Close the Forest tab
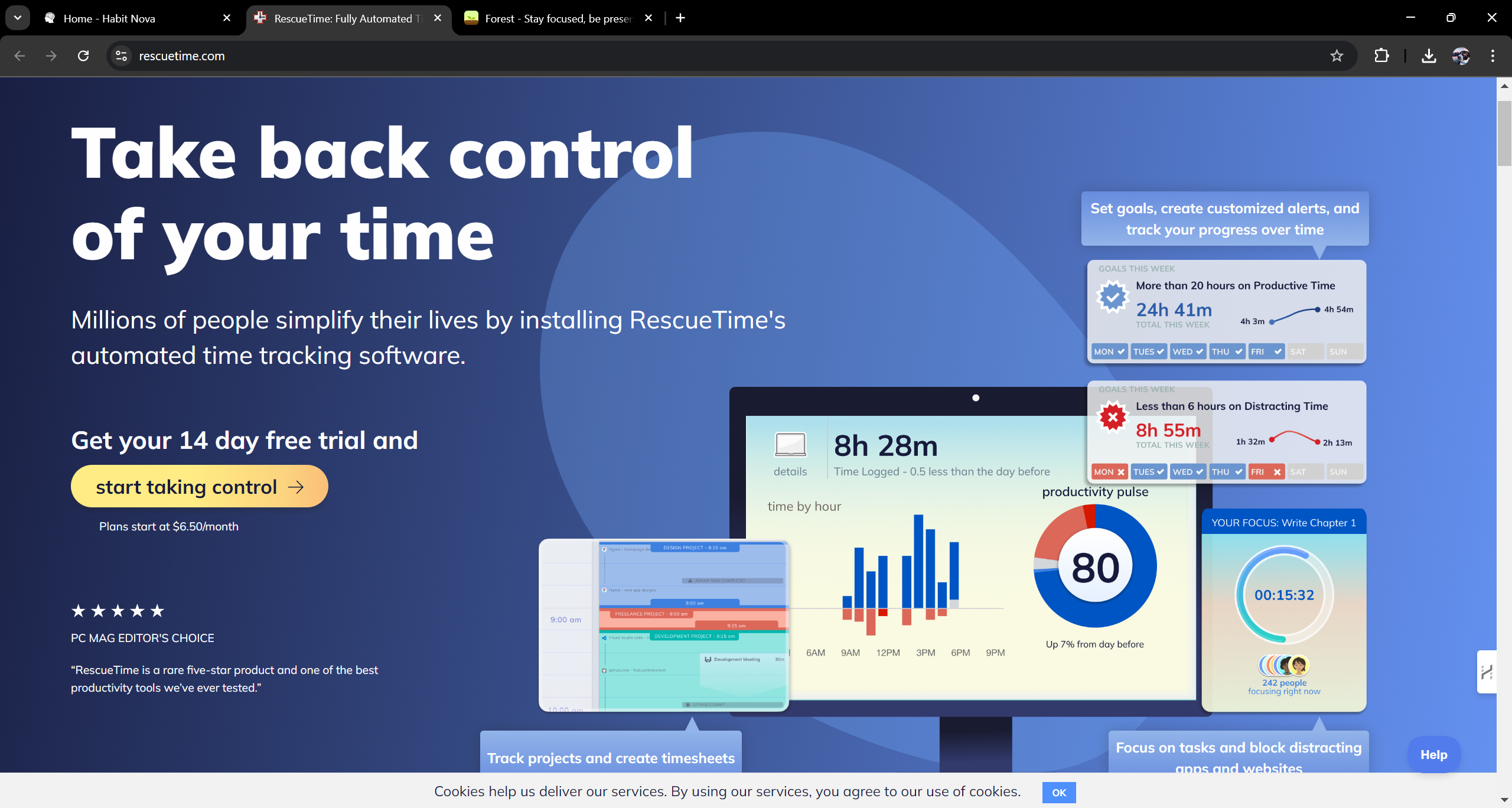 click(x=649, y=18)
